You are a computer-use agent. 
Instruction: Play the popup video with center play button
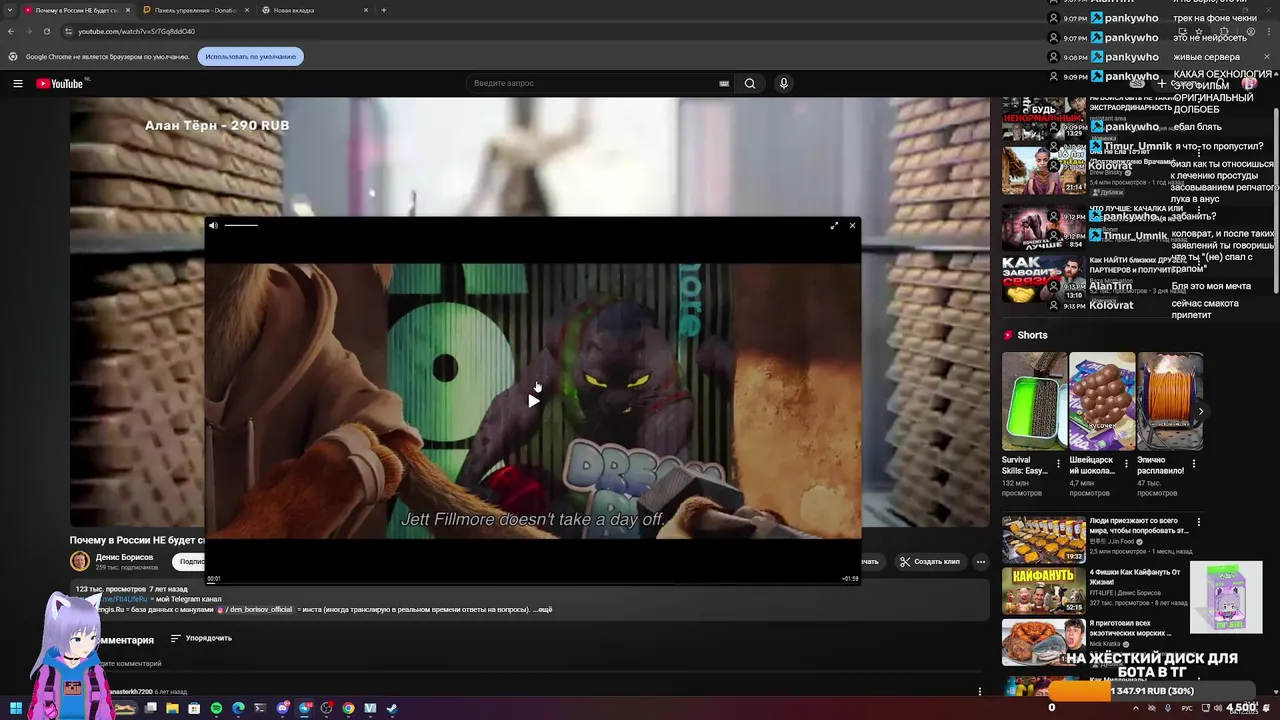pos(533,401)
